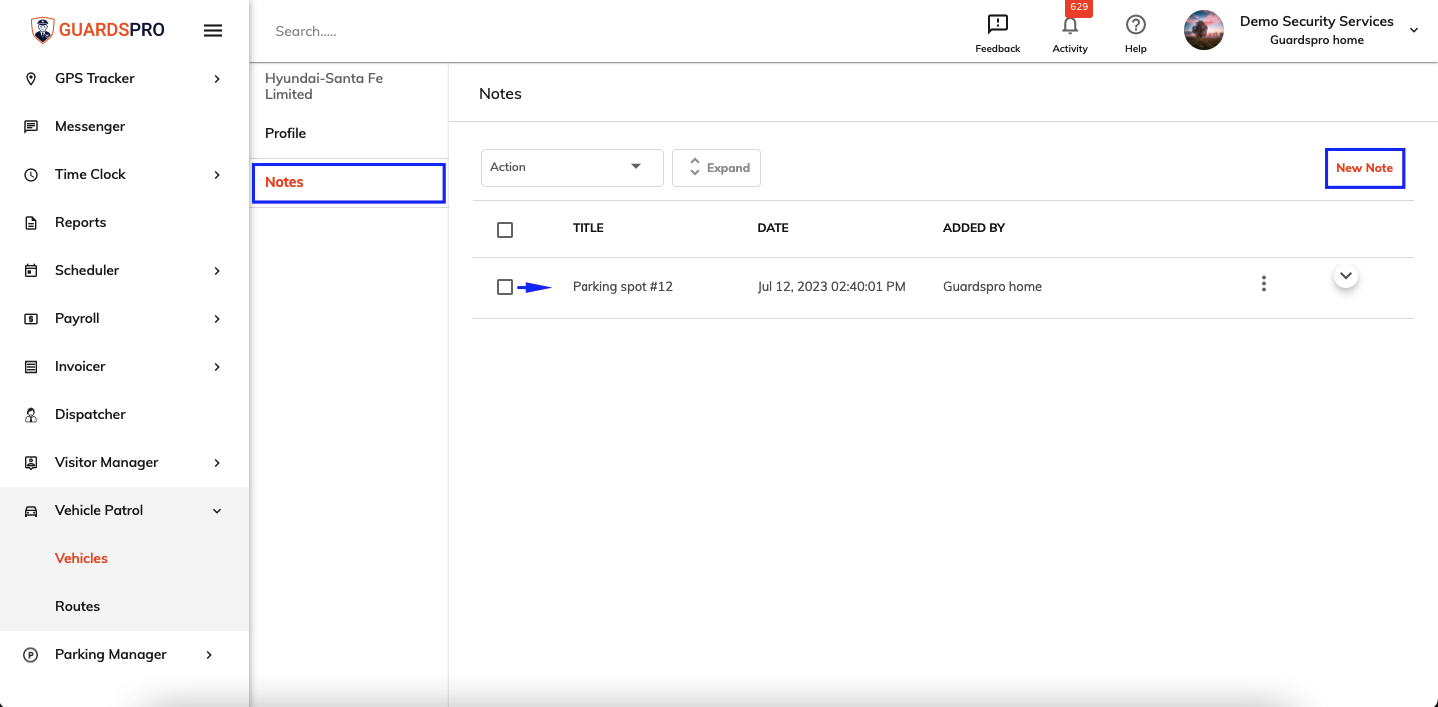Toggle the hamburger sidebar menu
The image size is (1438, 707).
213,30
